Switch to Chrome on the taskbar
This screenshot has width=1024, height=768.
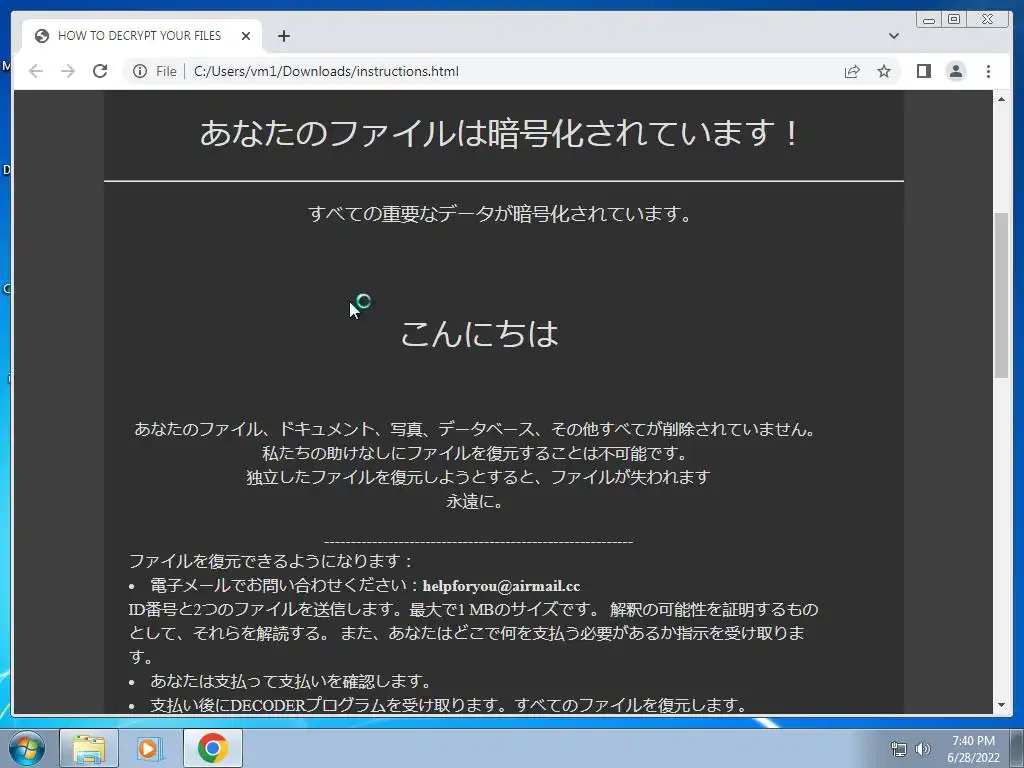tap(212, 748)
